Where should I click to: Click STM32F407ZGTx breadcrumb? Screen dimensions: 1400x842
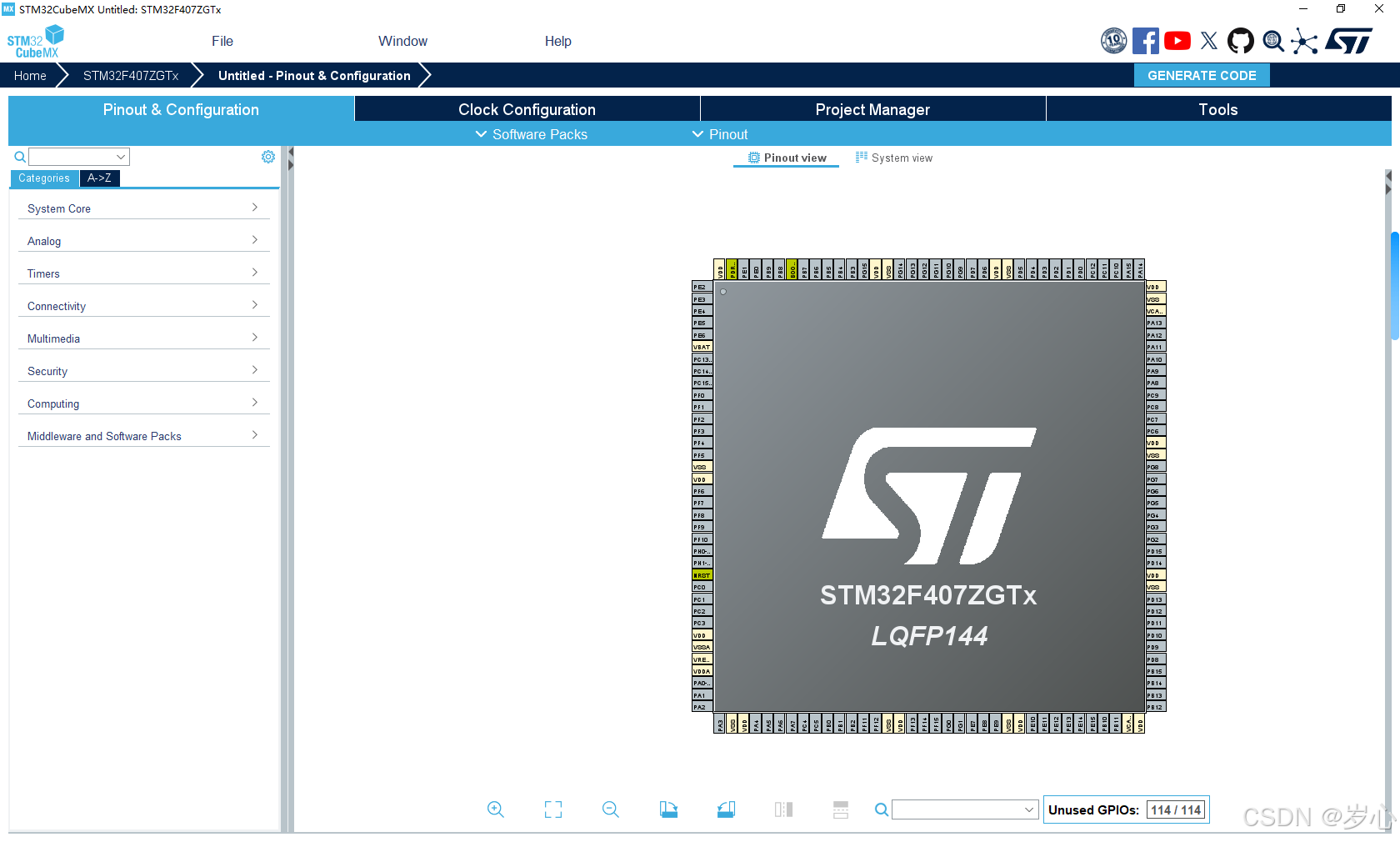click(x=131, y=75)
